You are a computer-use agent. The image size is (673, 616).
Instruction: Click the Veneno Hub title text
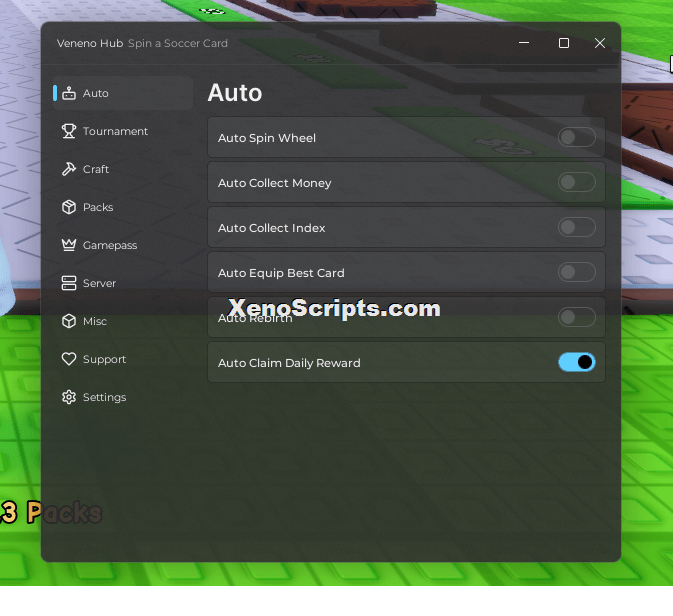pyautogui.click(x=90, y=43)
